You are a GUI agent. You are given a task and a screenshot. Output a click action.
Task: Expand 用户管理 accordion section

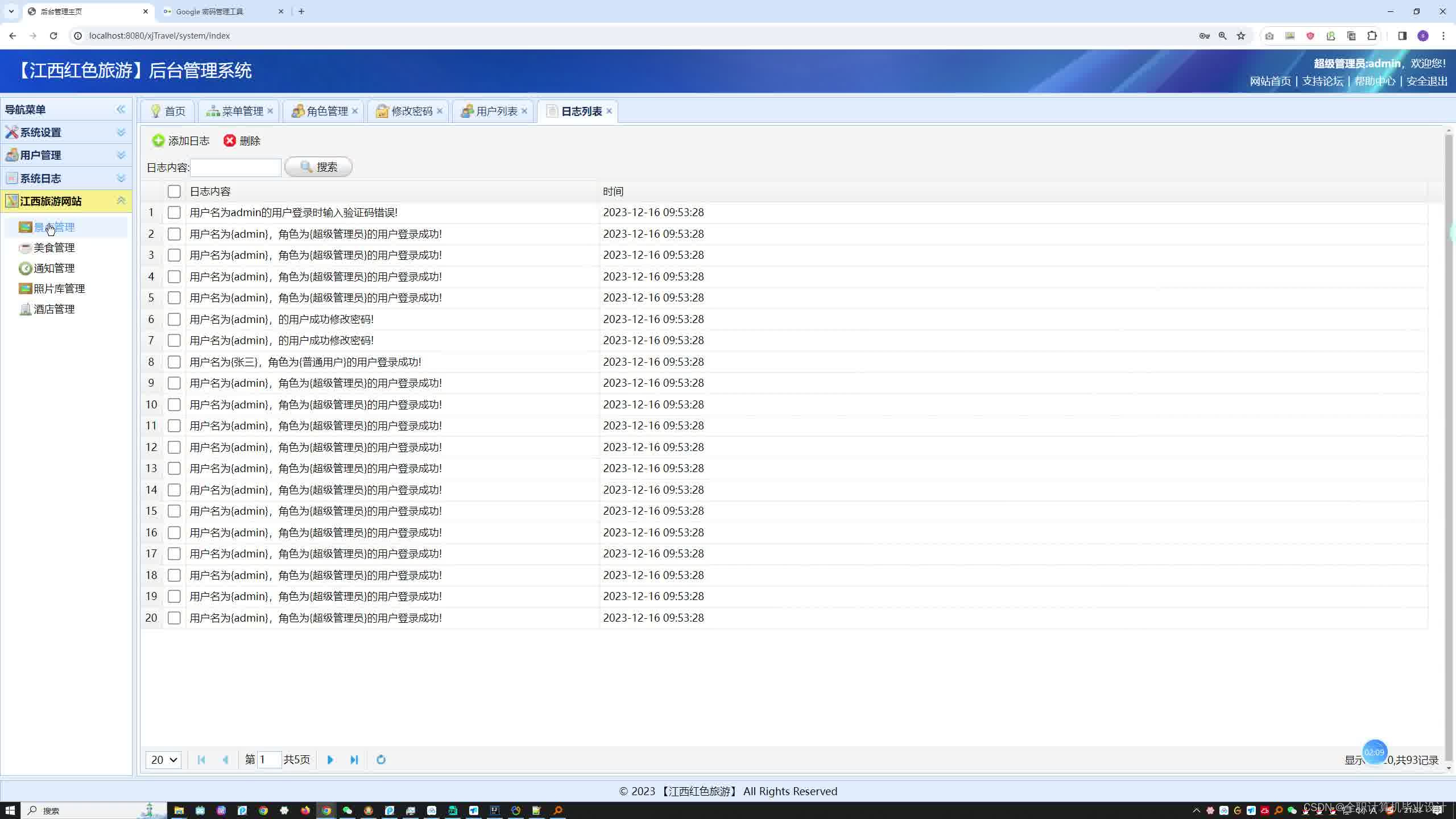[65, 155]
